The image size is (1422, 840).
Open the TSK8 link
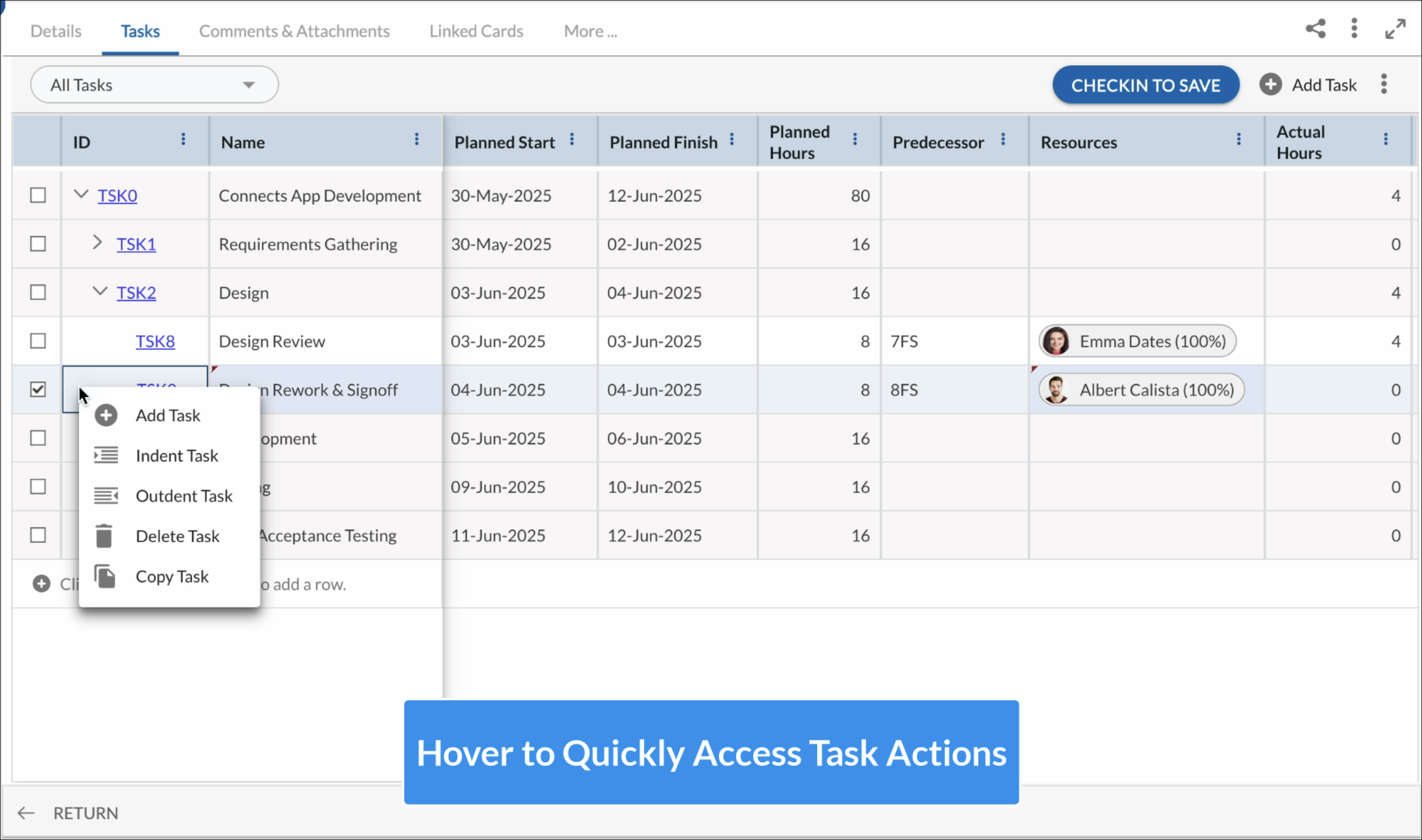click(x=155, y=342)
